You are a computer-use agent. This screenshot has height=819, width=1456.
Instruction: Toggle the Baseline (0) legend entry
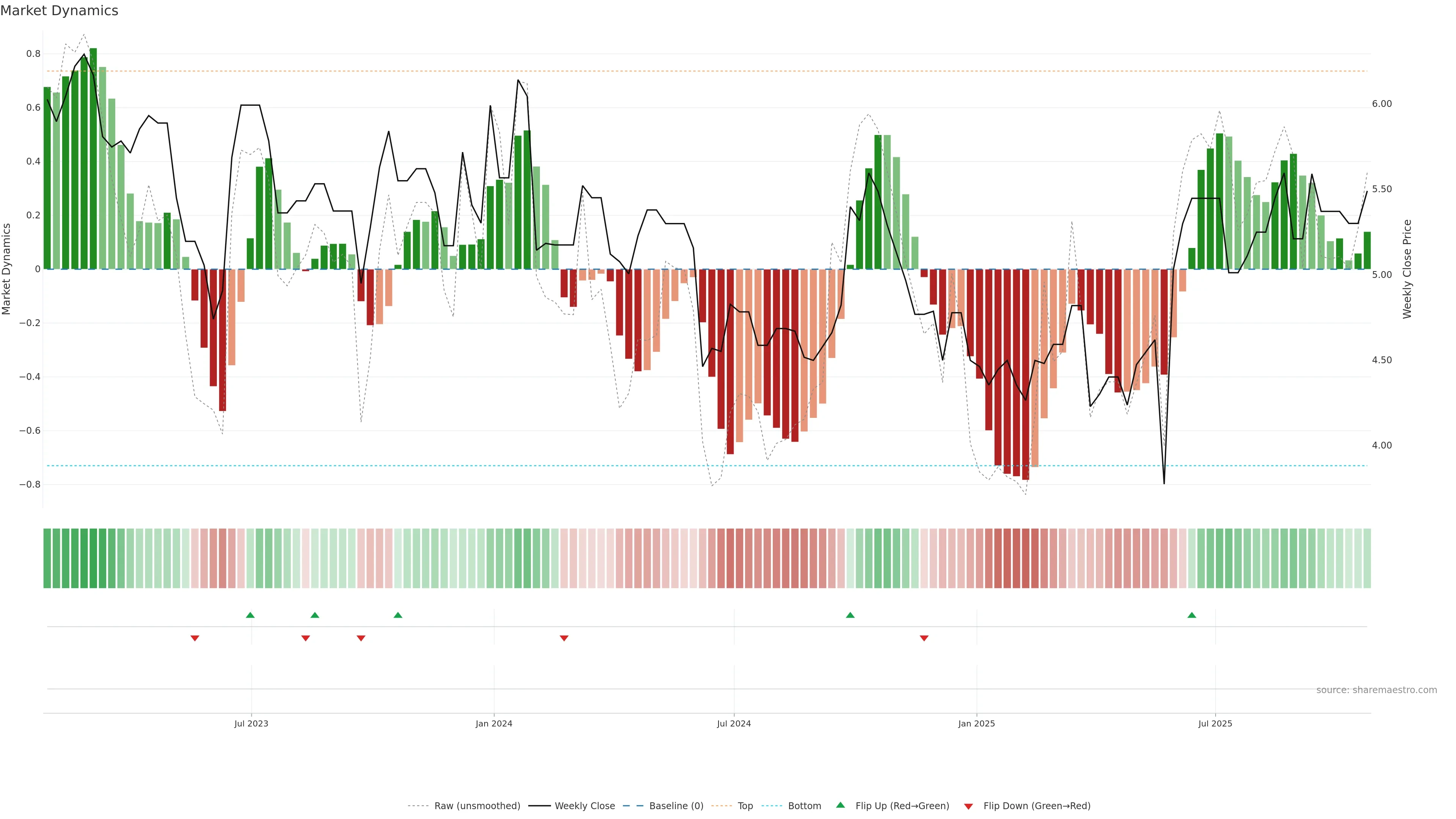(676, 806)
